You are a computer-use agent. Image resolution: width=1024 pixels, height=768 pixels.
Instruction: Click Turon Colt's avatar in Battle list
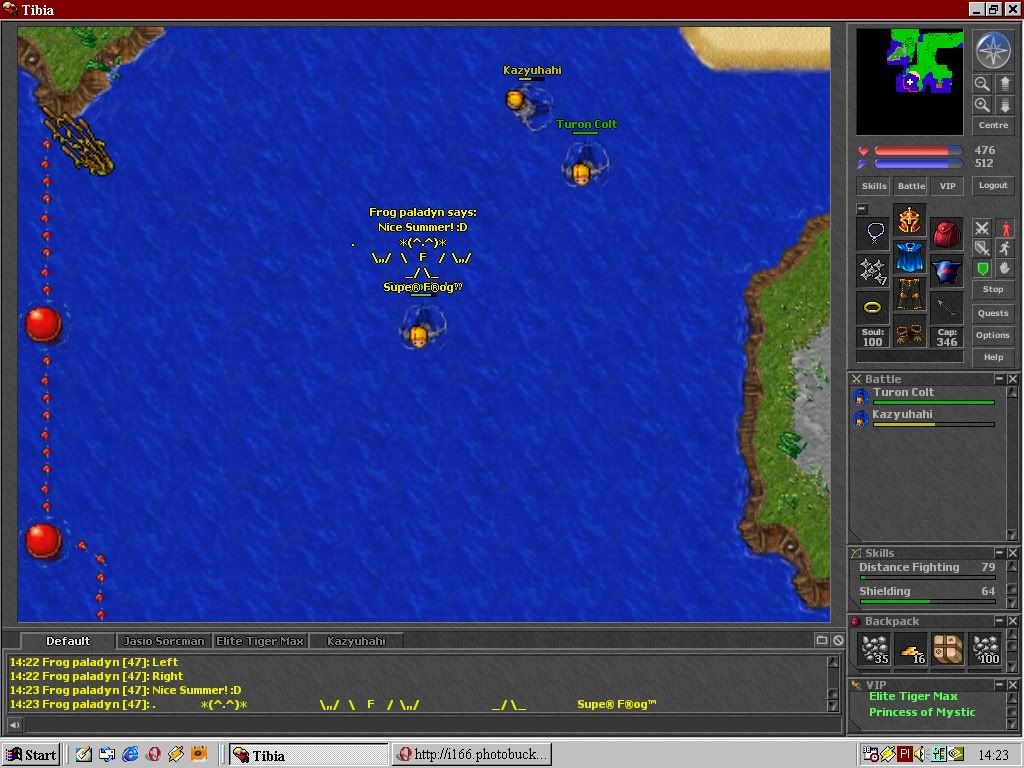861,396
